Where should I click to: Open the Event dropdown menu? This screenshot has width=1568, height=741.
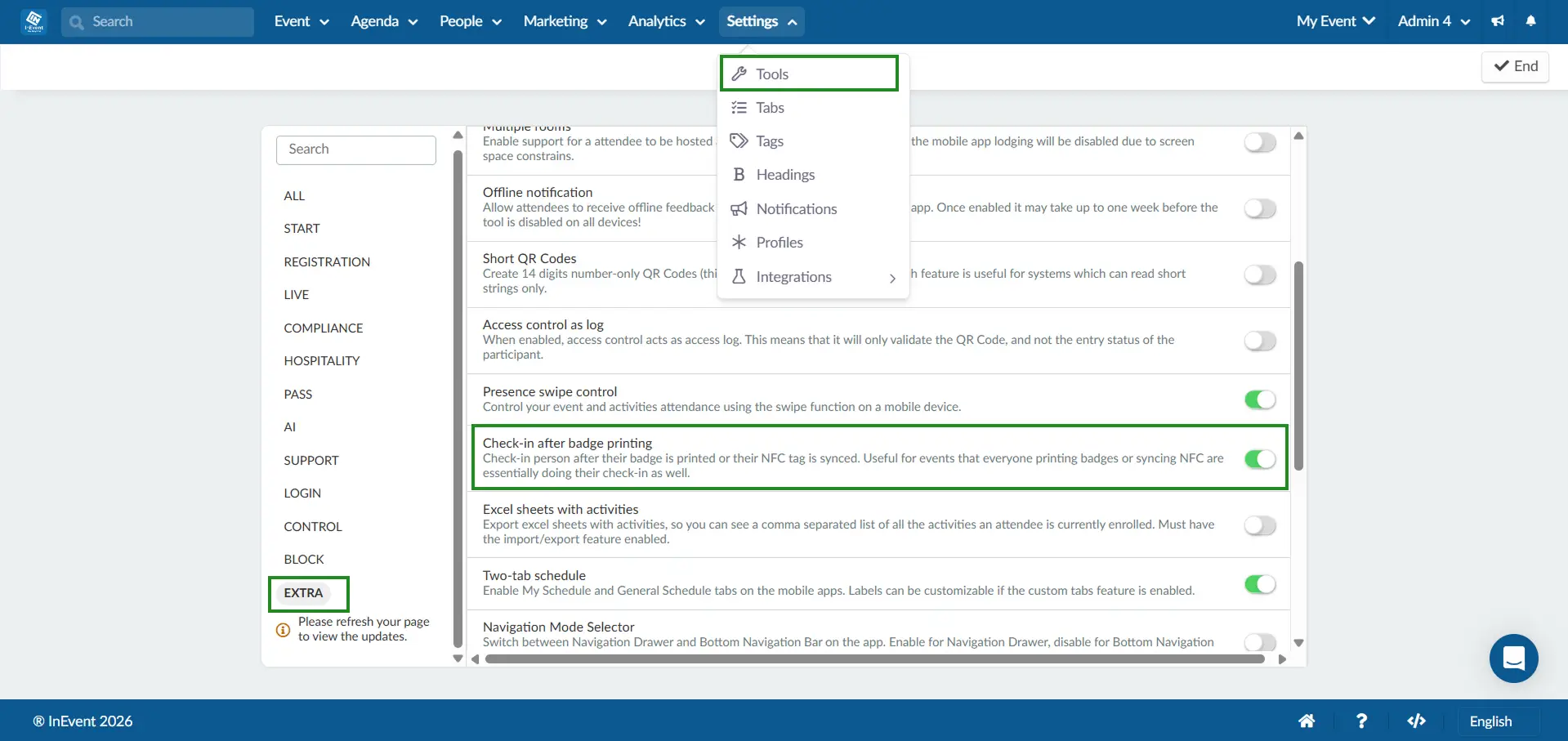point(302,21)
